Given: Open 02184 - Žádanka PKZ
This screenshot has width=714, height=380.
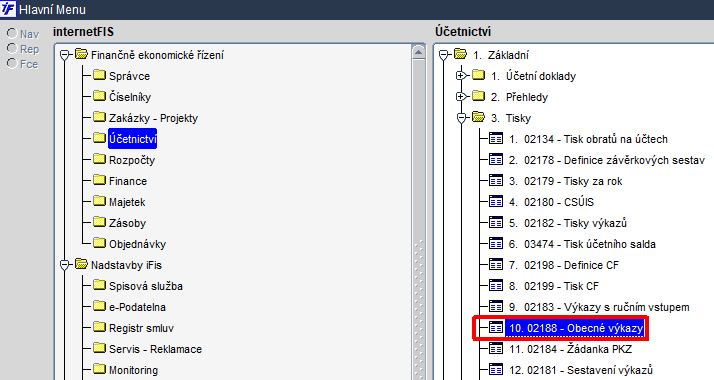Looking at the screenshot, I should coord(570,349).
